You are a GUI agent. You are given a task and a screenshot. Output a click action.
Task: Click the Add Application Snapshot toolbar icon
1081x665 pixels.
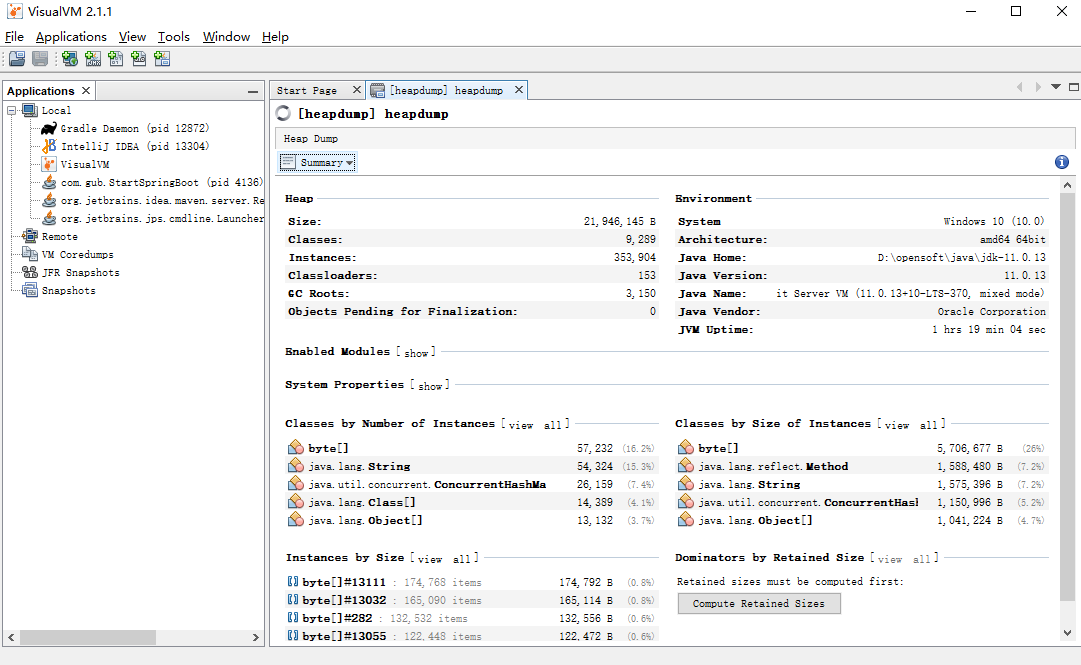[x=162, y=58]
